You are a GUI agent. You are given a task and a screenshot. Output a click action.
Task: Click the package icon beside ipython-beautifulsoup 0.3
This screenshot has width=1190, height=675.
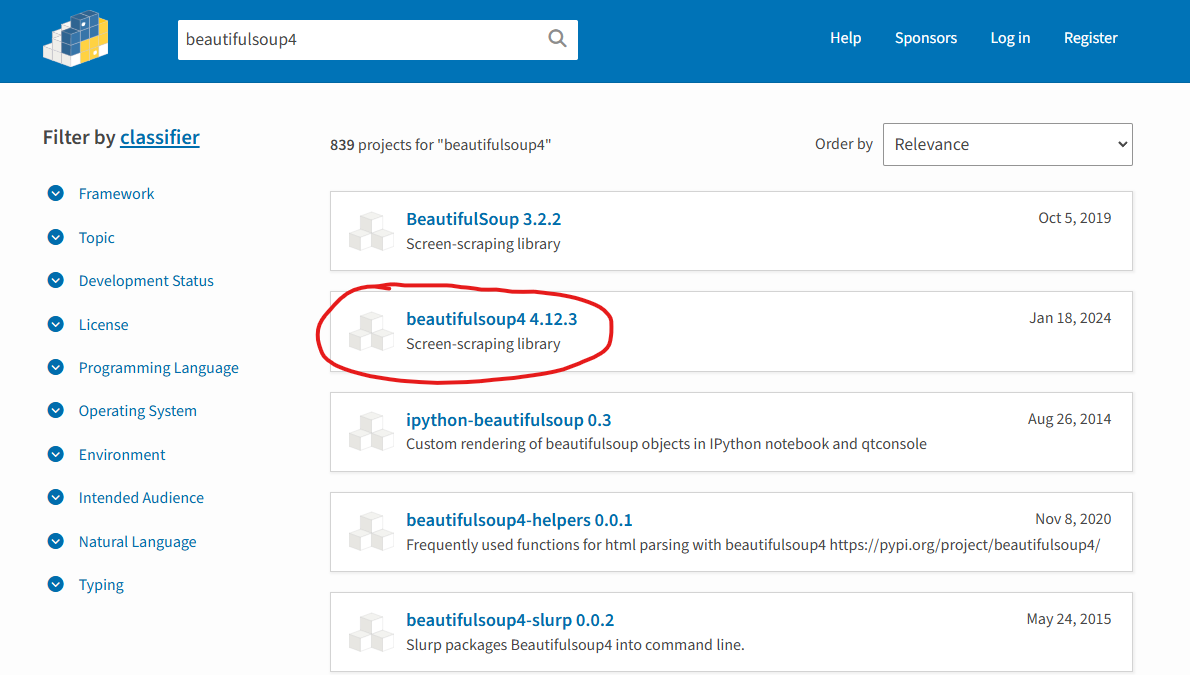pos(371,432)
